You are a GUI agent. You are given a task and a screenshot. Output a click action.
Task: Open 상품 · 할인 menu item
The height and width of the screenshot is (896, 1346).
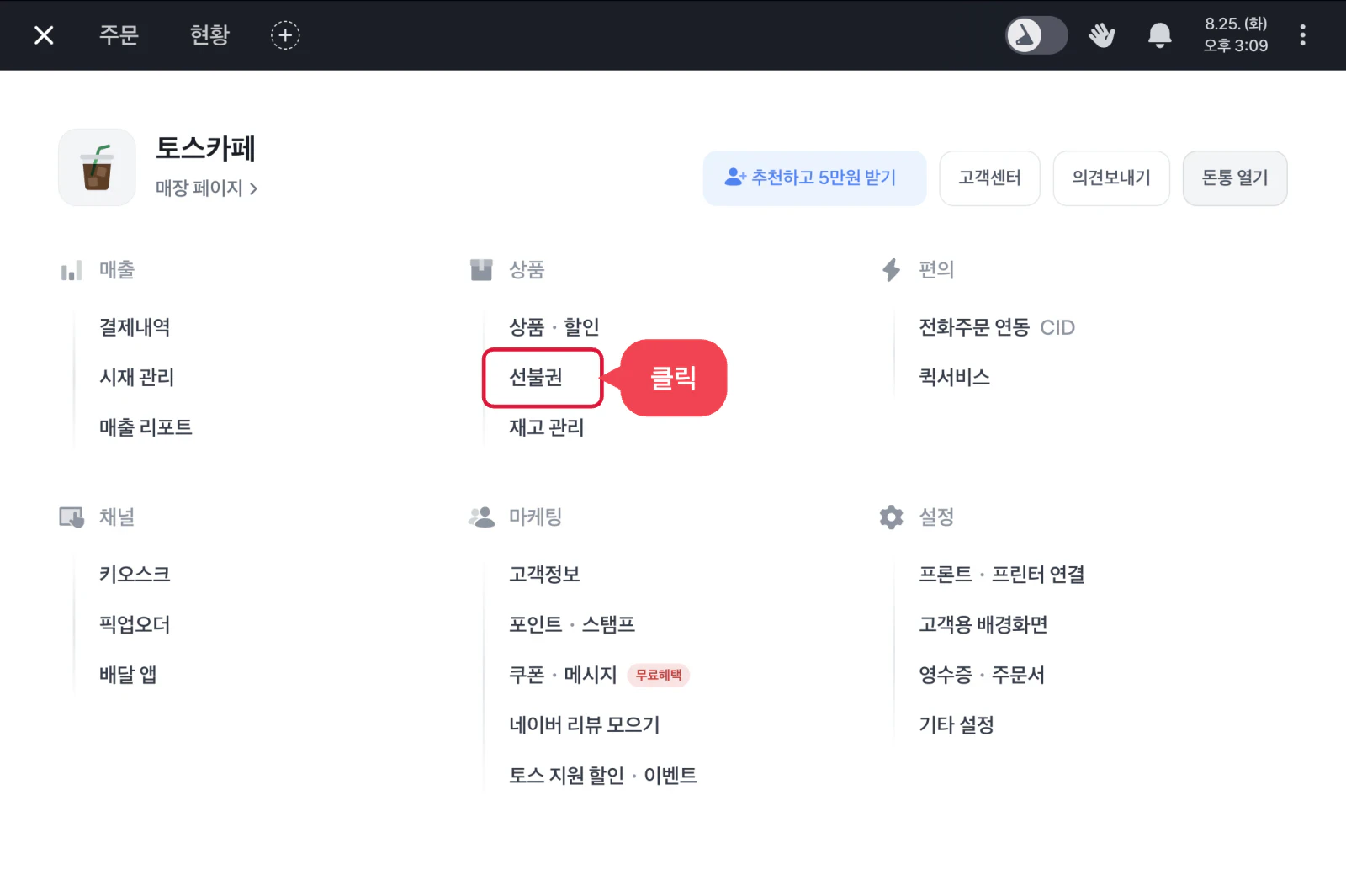tap(554, 326)
